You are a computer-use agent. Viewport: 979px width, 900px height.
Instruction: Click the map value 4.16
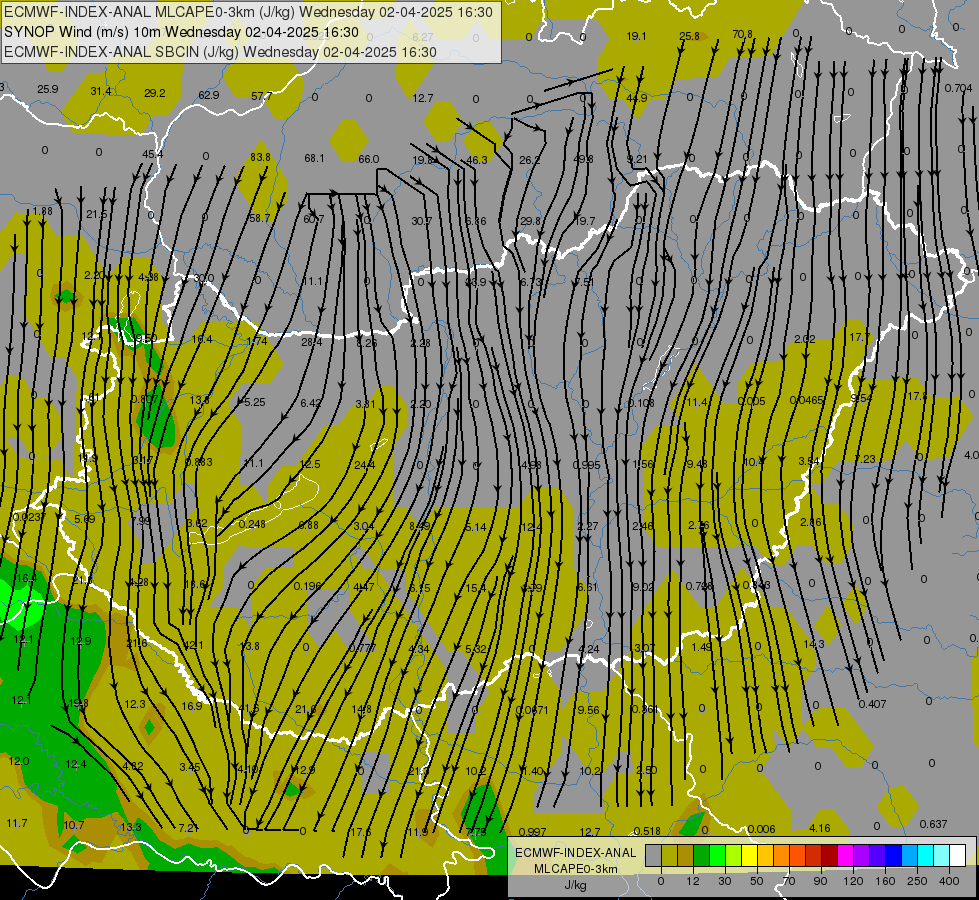click(819, 828)
